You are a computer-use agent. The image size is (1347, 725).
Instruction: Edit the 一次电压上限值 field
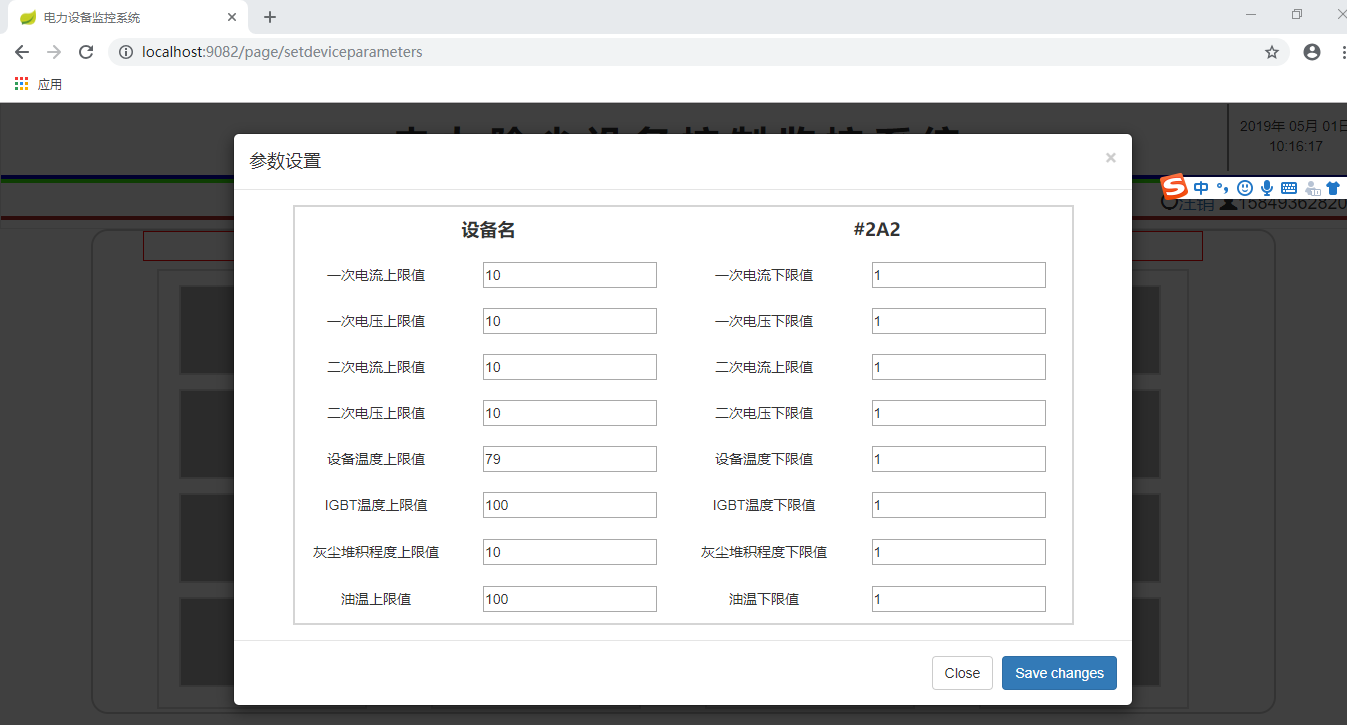coord(570,321)
